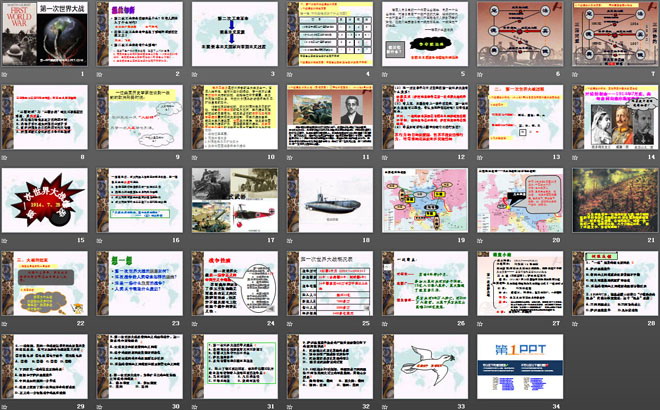660x410 pixels.
Task: Select slide 25 第一次世界大战概况表
Action: [x=330, y=284]
